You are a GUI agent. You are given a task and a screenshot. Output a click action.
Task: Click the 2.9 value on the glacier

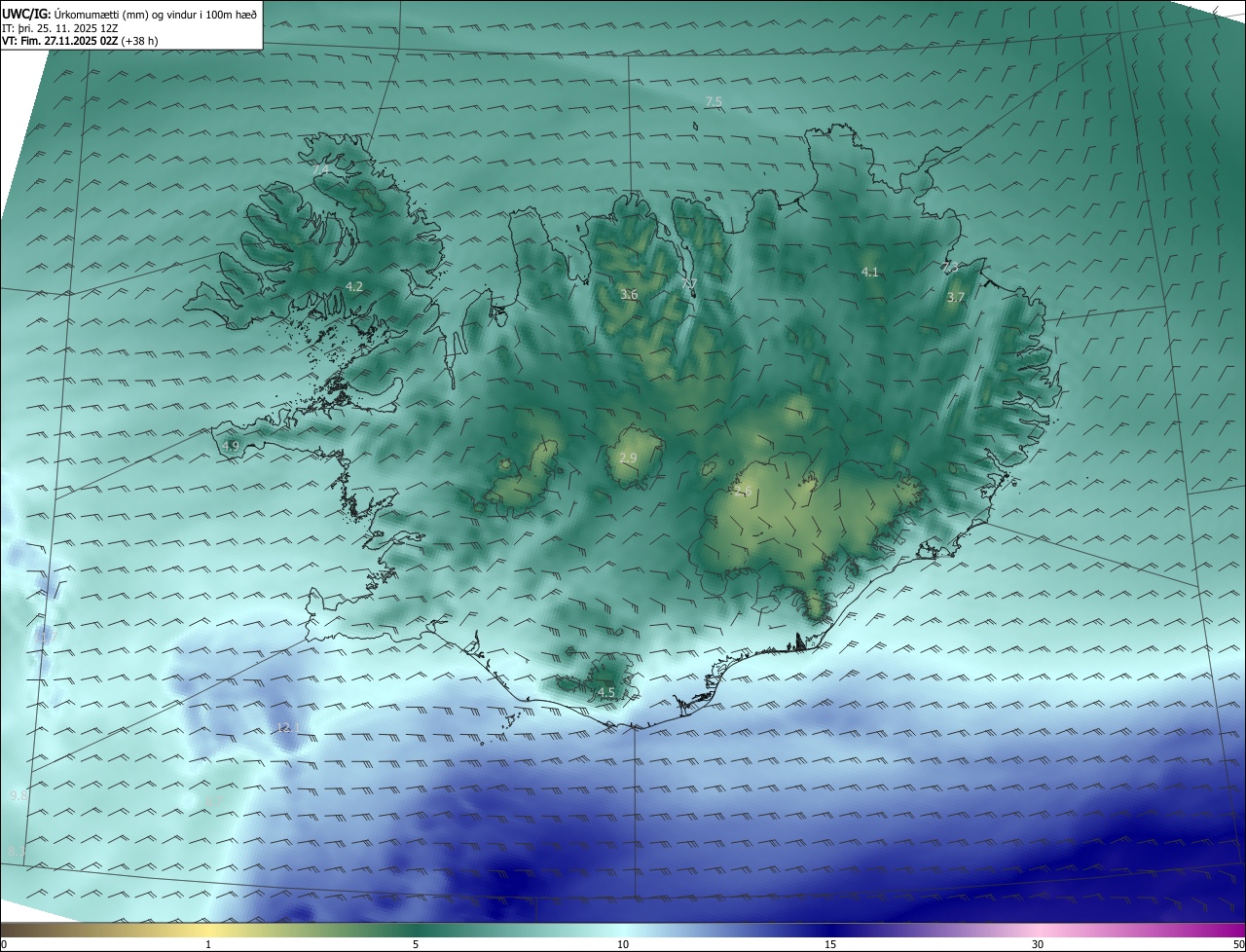(628, 458)
